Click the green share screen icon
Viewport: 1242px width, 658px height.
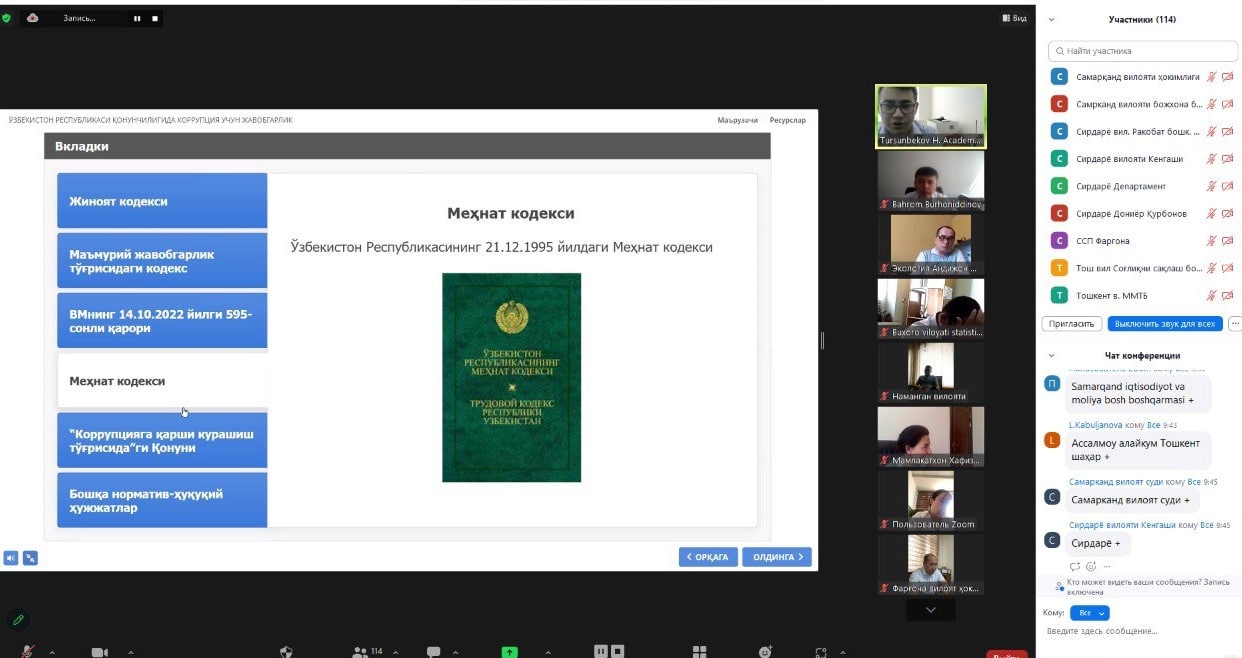(x=510, y=652)
